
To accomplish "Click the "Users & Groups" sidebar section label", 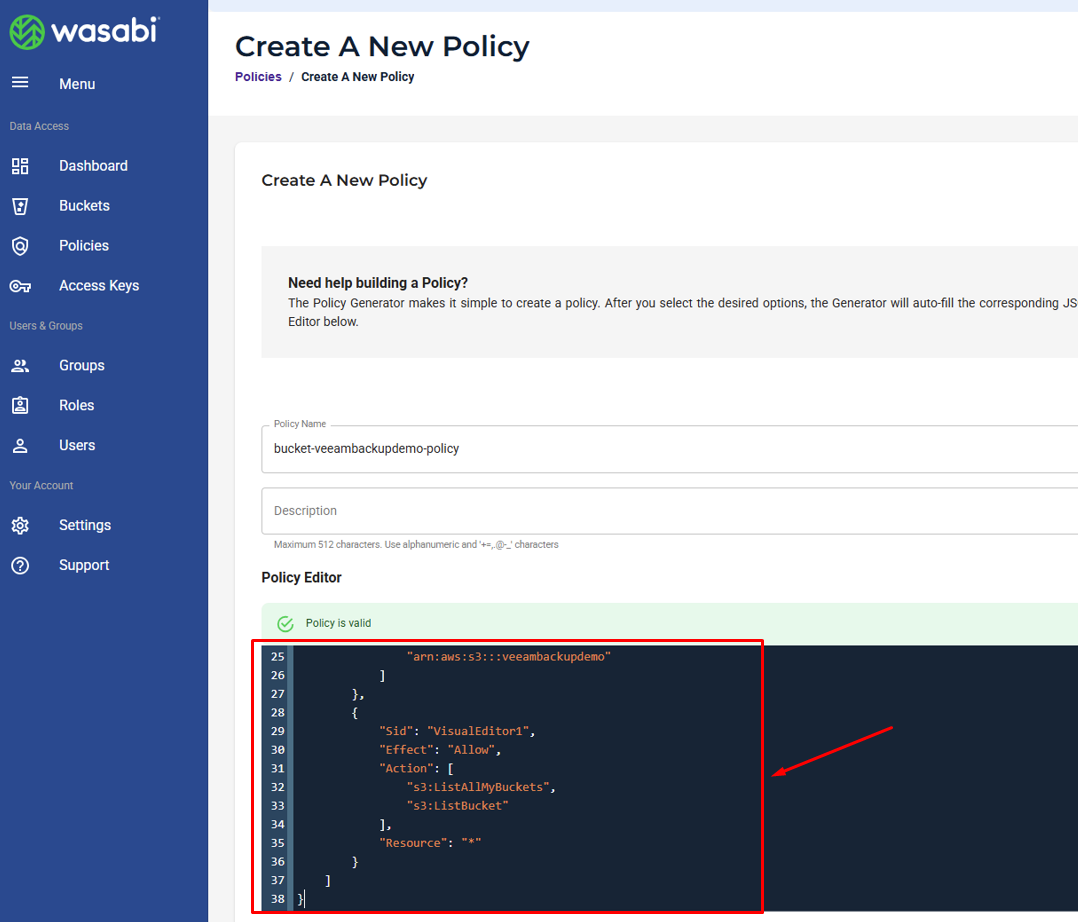I will point(46,325).
